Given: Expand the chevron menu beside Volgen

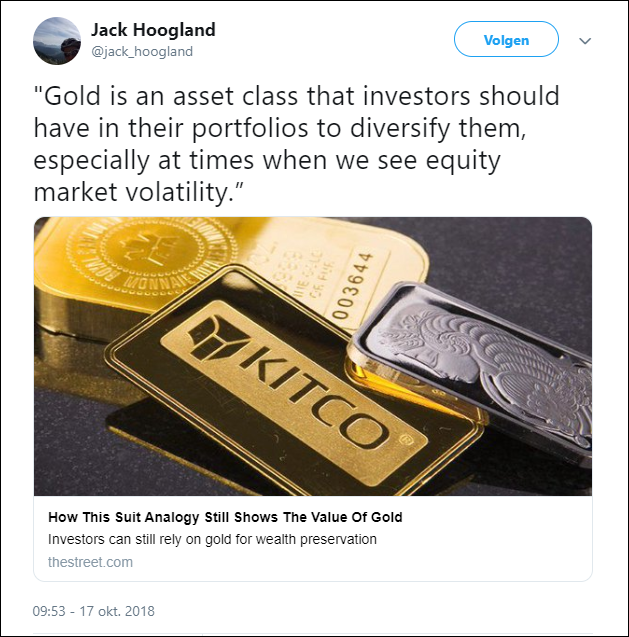Looking at the screenshot, I should (585, 41).
